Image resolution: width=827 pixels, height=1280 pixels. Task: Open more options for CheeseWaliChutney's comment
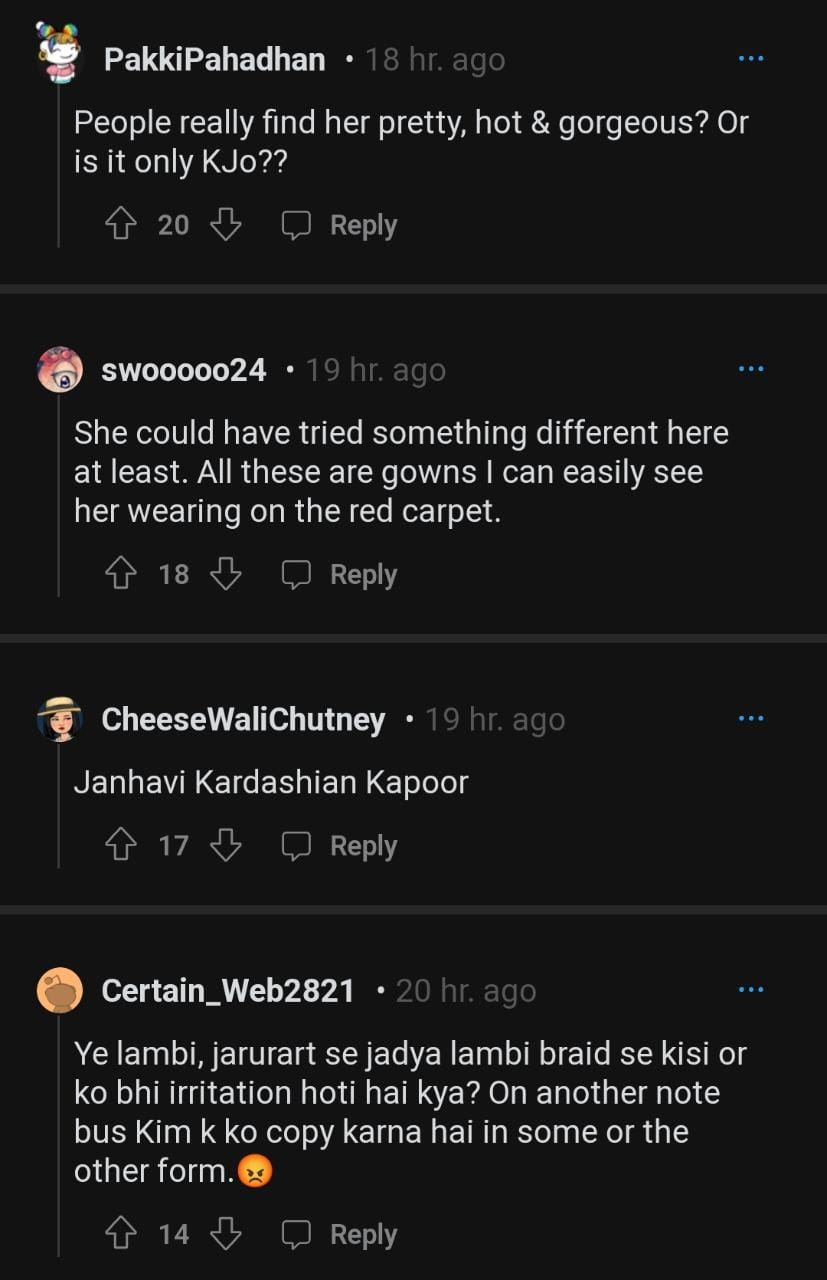(x=750, y=718)
